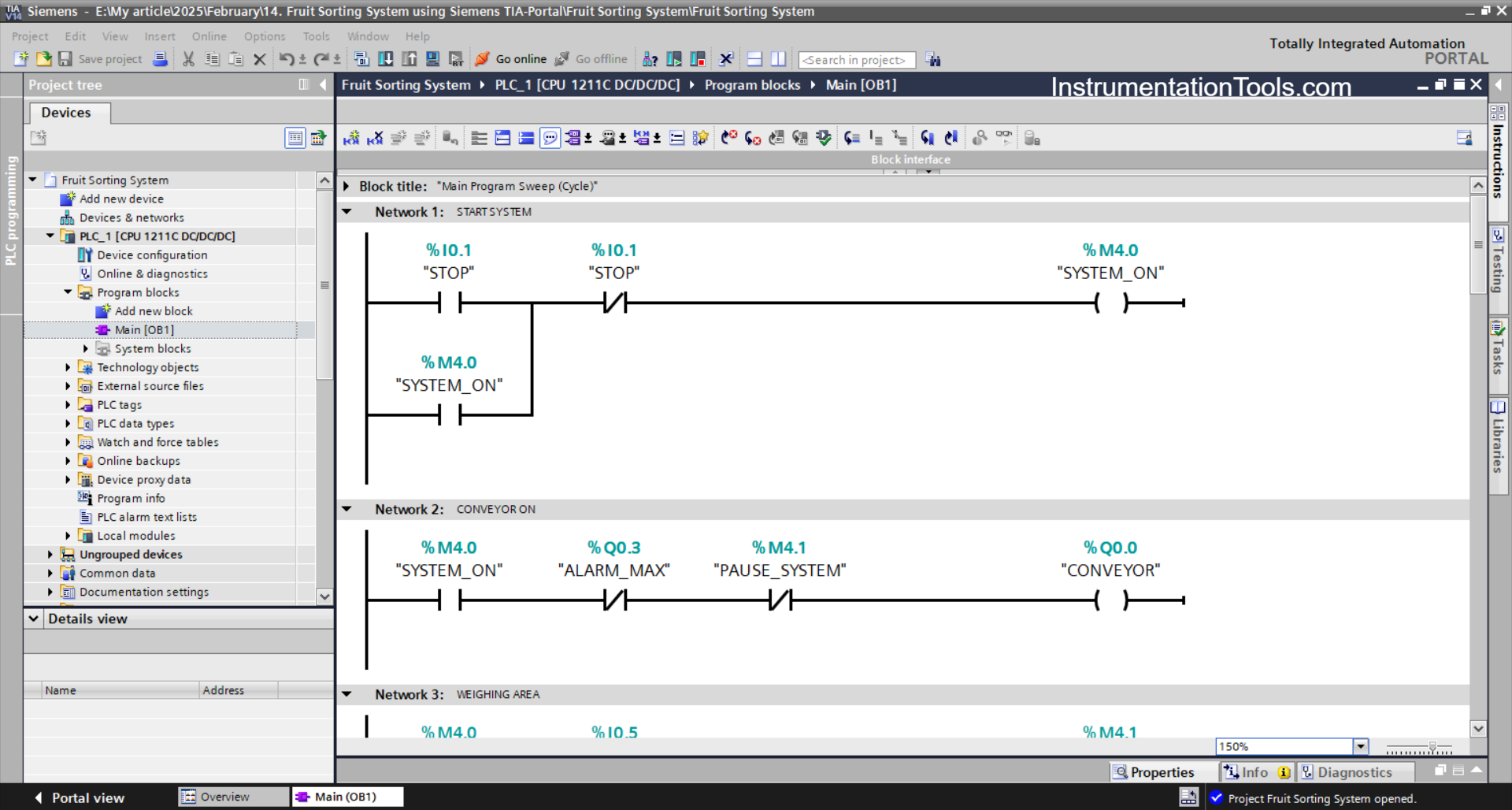Screen dimensions: 1512x810
Task: Open the Tools menu
Action: (x=317, y=36)
